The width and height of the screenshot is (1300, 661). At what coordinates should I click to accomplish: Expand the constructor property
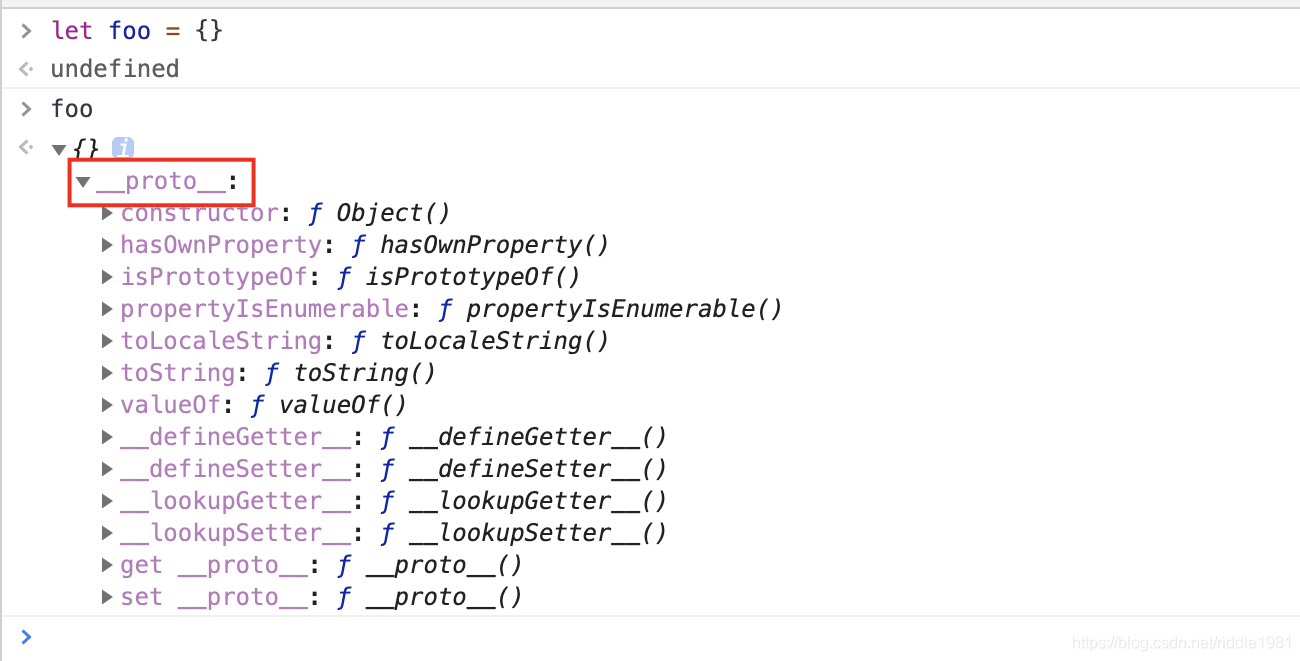(108, 213)
